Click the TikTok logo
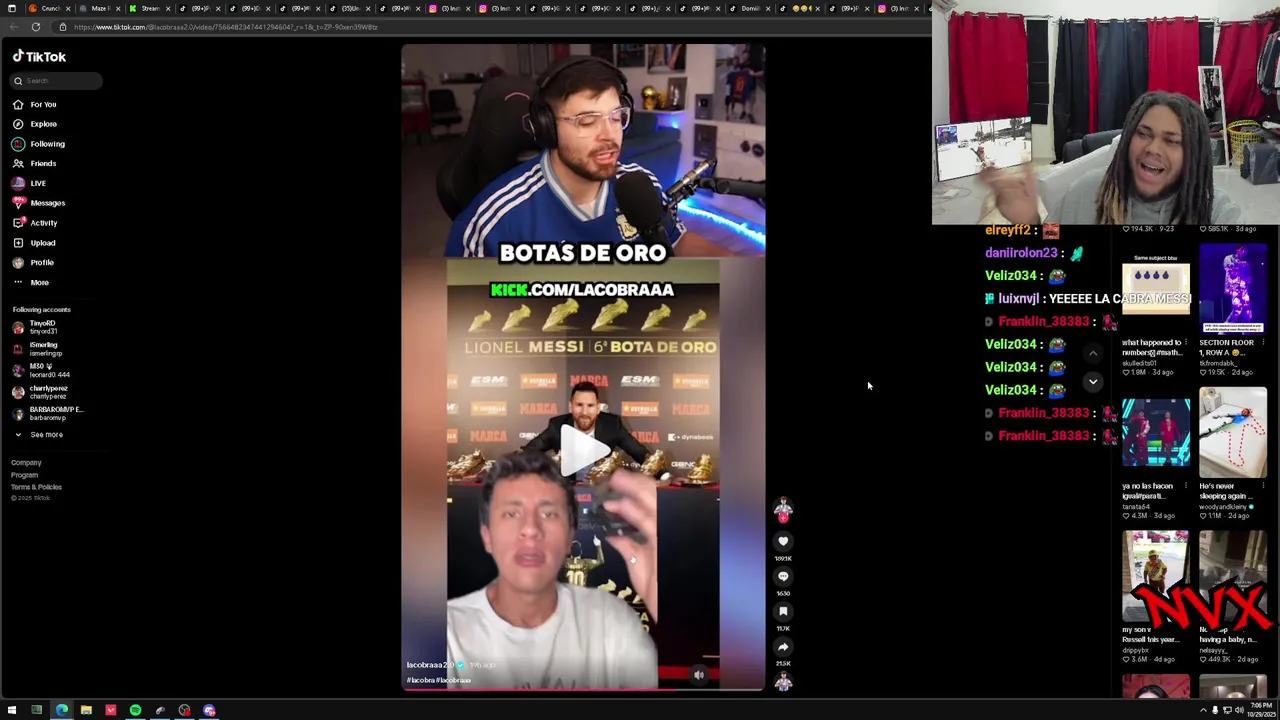1280x720 pixels. point(39,57)
